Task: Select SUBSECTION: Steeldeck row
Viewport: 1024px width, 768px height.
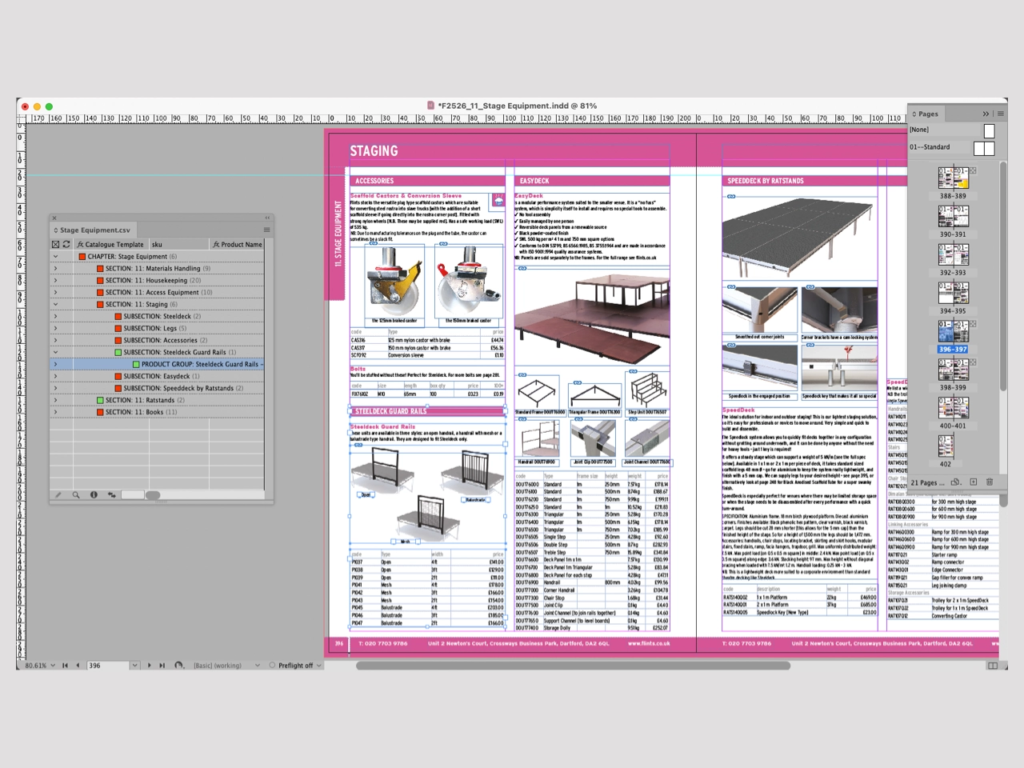Action: 157,316
